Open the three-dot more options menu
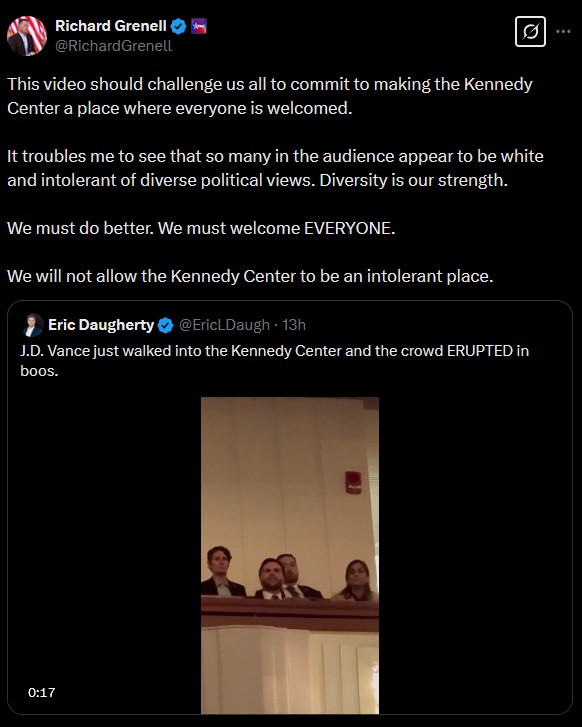The height and width of the screenshot is (727, 582). tap(563, 32)
